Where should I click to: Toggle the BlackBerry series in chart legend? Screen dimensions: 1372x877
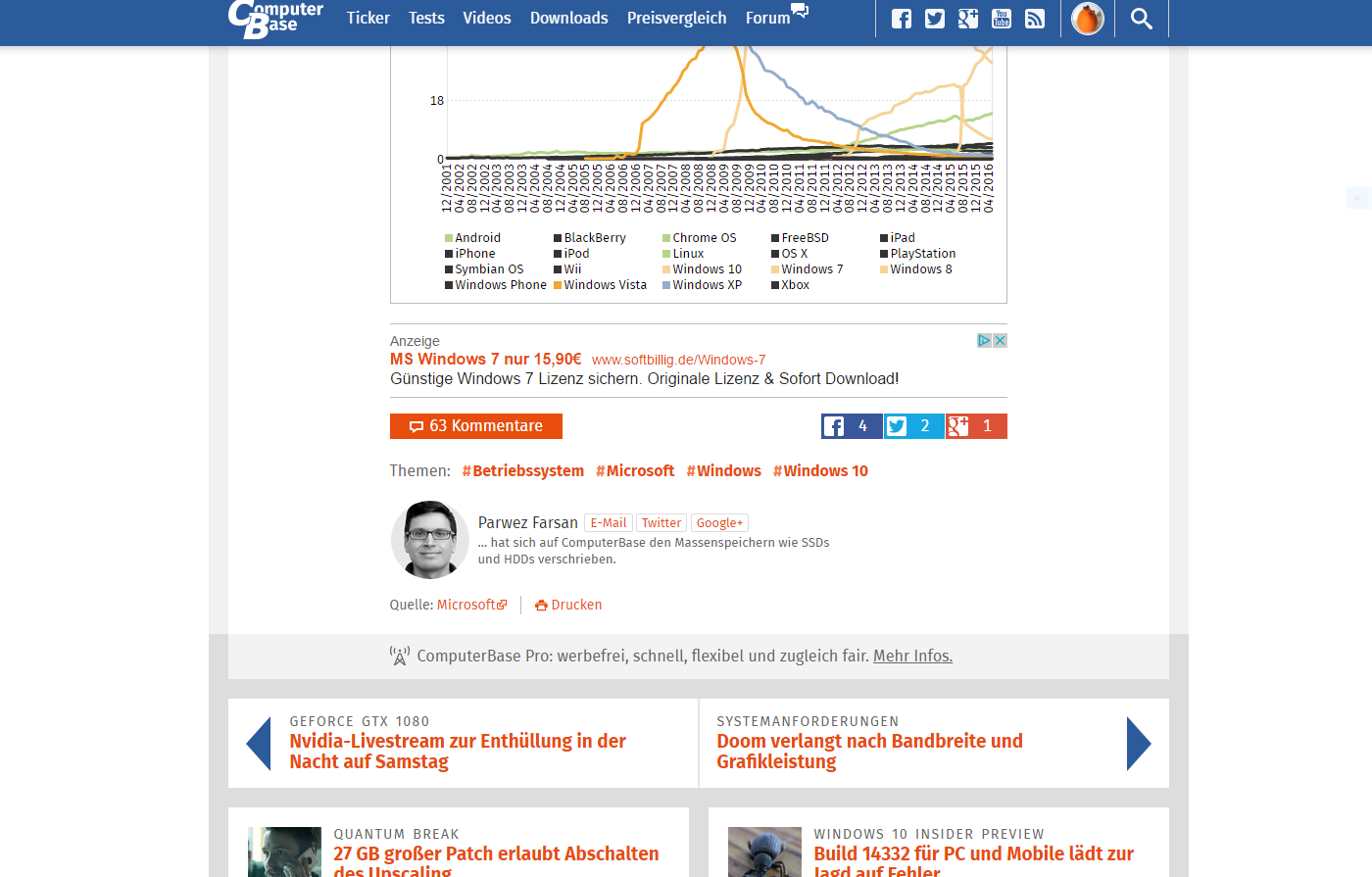pyautogui.click(x=590, y=238)
